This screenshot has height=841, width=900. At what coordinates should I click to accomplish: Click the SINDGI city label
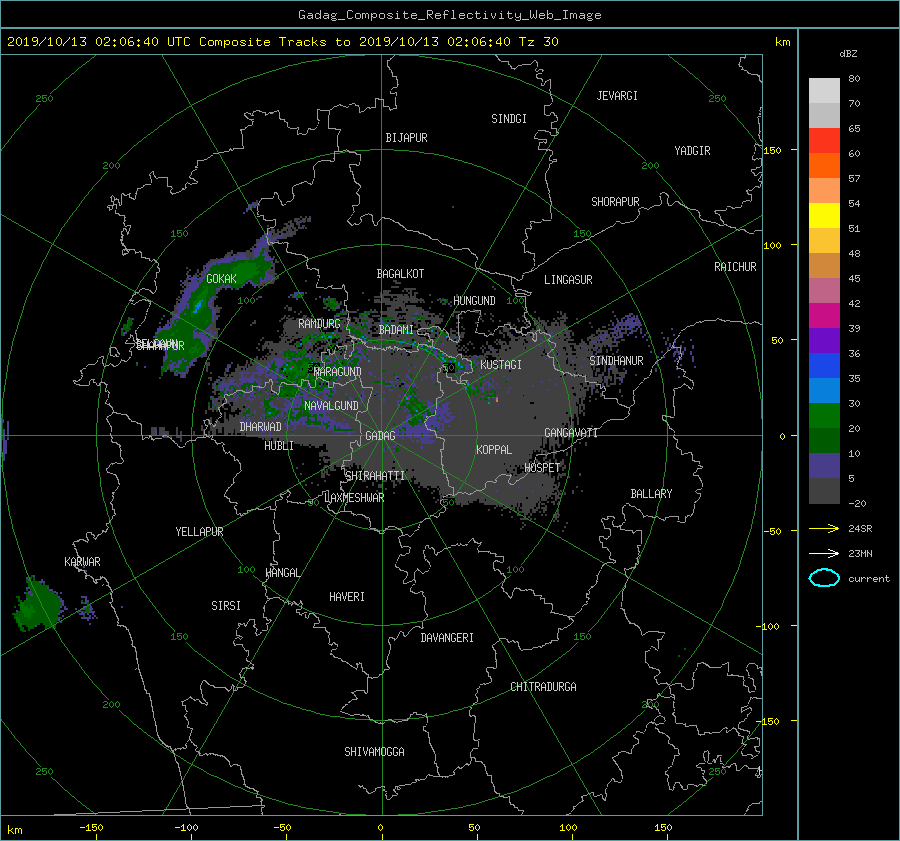tap(509, 119)
